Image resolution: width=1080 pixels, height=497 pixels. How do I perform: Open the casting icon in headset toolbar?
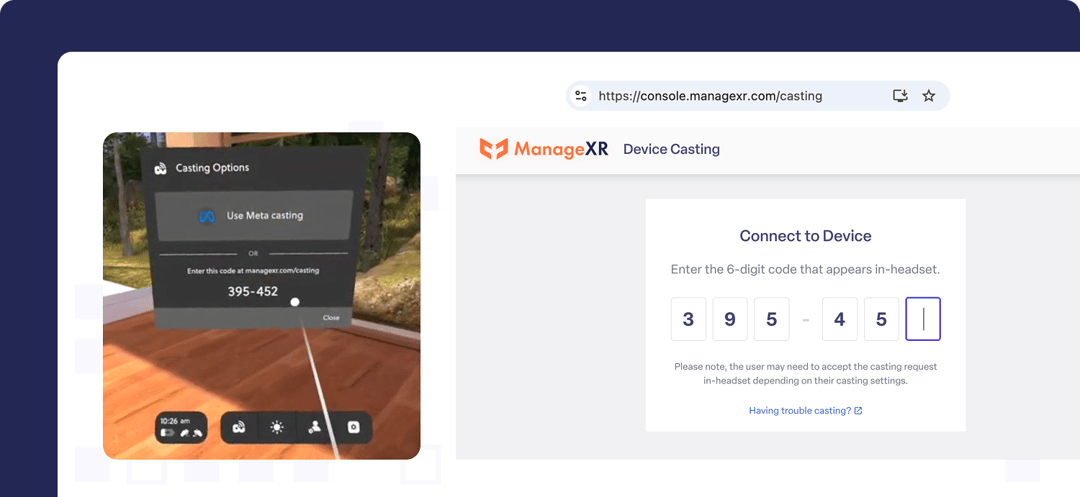coord(239,427)
